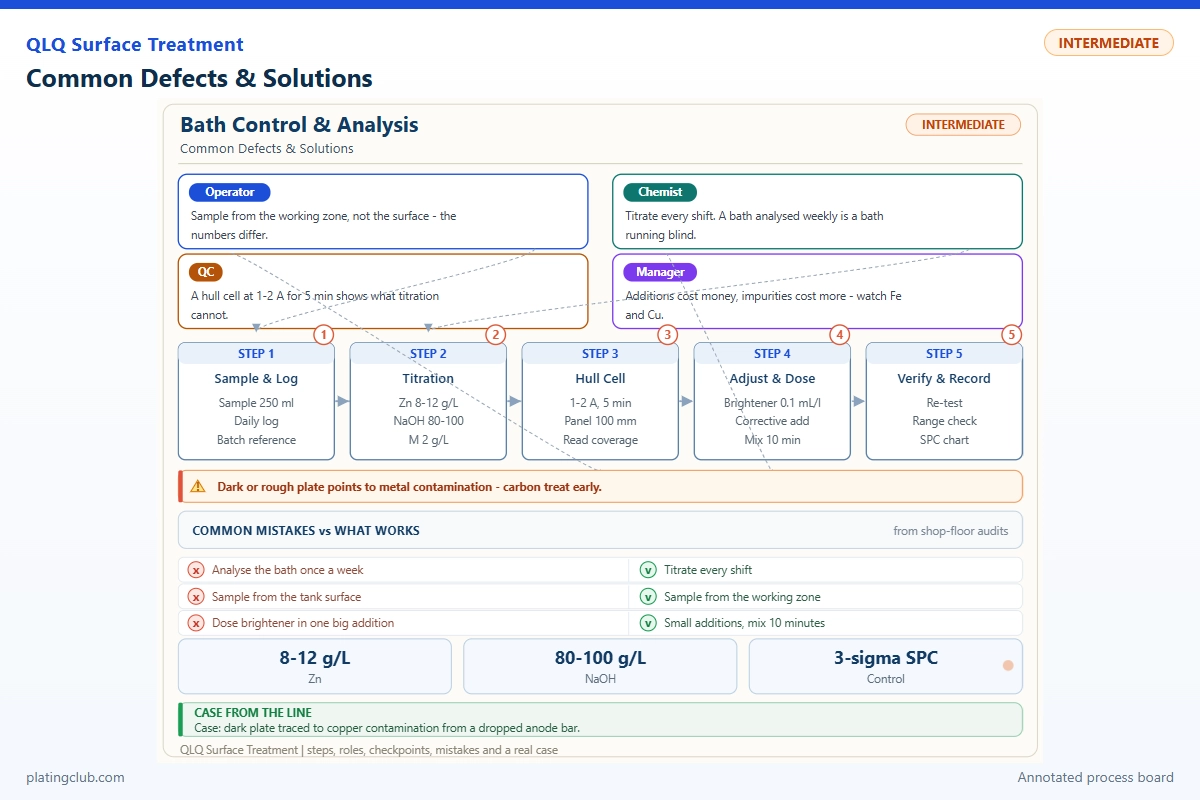Select the Manager role tag
Image resolution: width=1200 pixels, height=800 pixels.
pyautogui.click(x=660, y=272)
